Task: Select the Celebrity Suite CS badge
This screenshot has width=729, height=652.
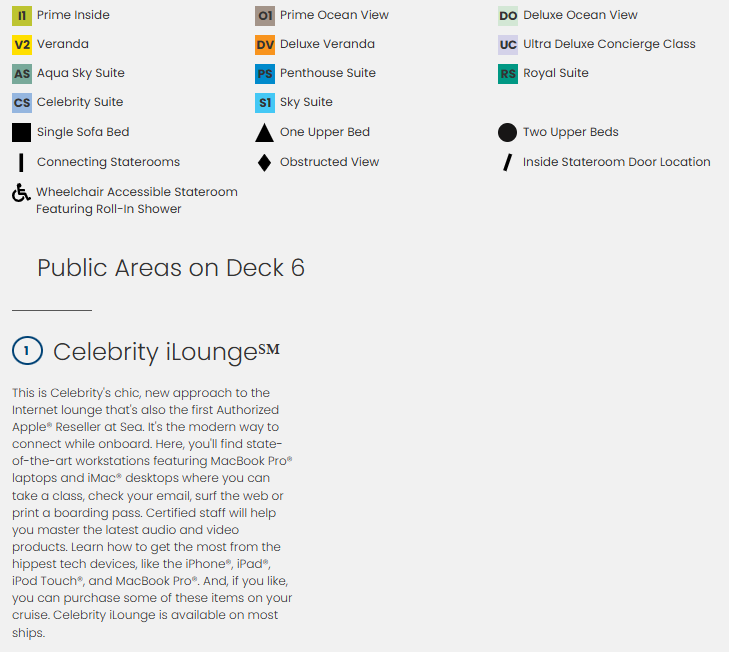Action: [22, 103]
